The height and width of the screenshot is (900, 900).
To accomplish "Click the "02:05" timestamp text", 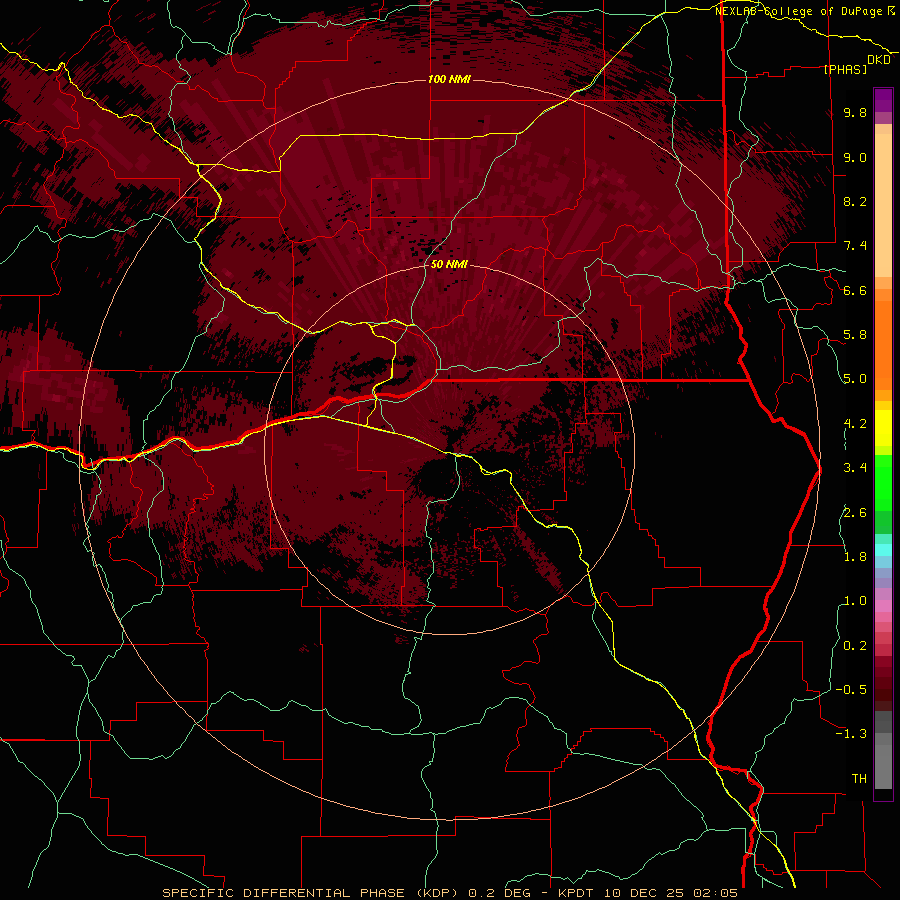I will point(715,893).
